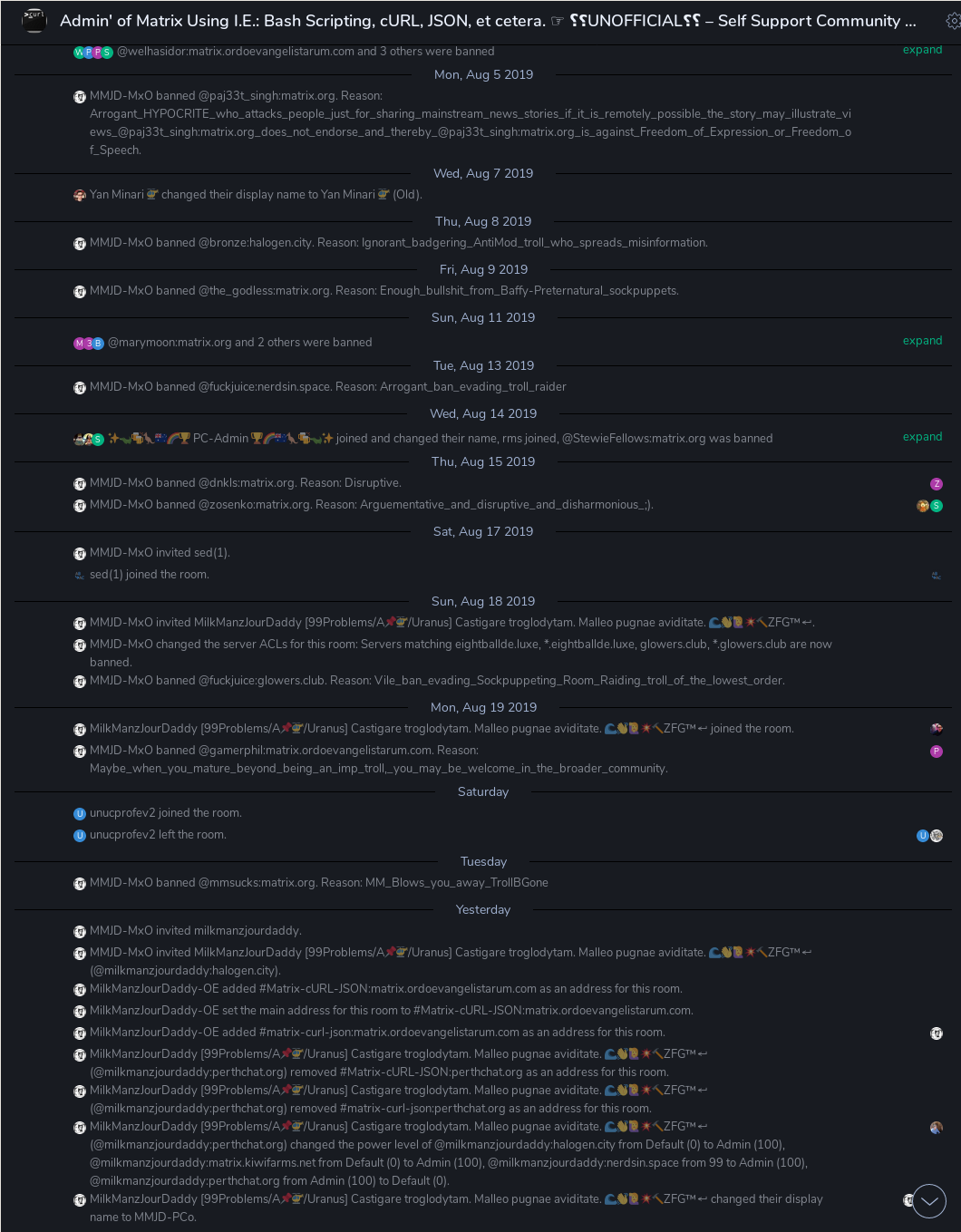Viewport: 961px width, 1232px height.
Task: Click purple 'P' read receipt beside gamerphil ban
Action: pos(937,752)
